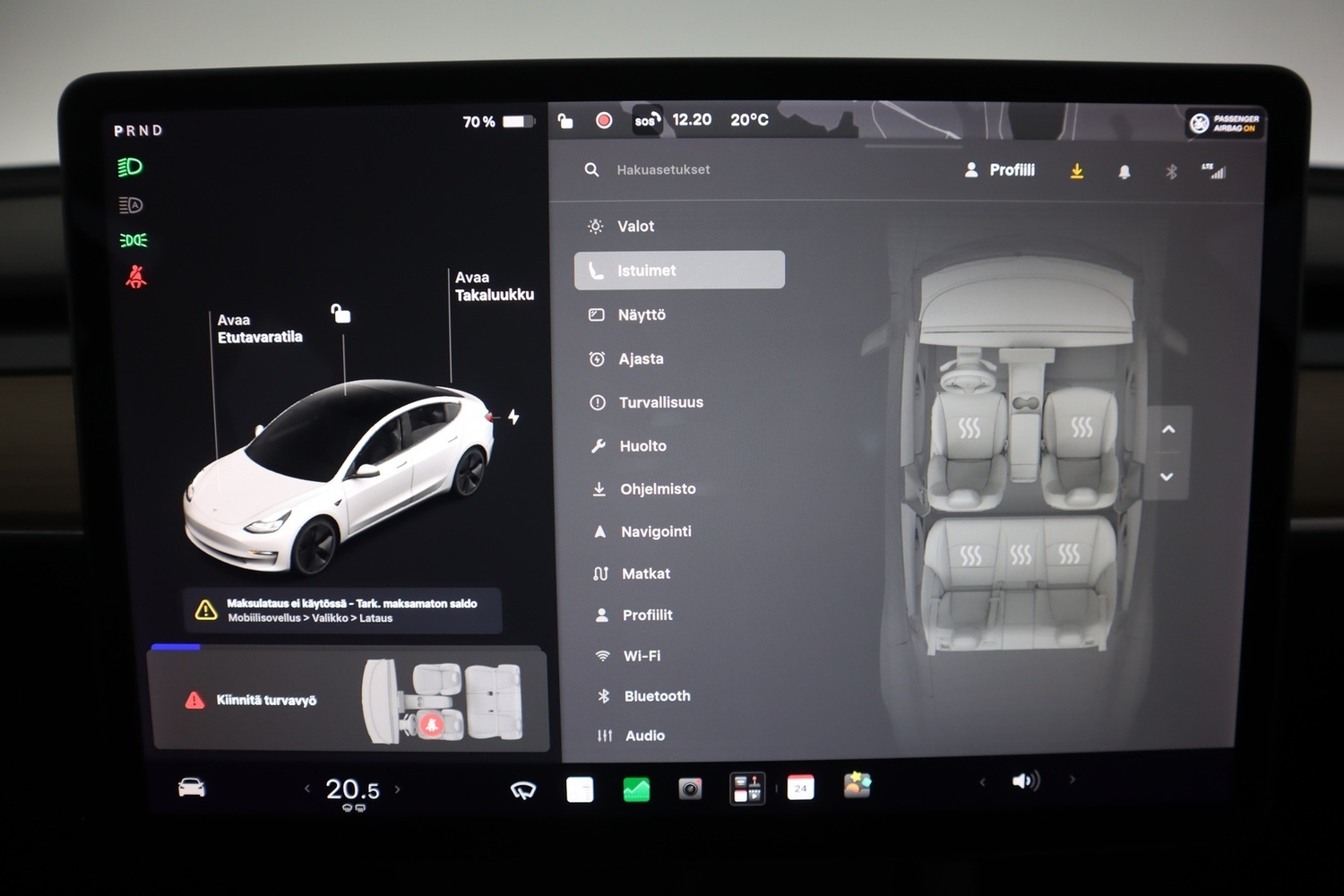Toggle the rear left seat heater

970,556
